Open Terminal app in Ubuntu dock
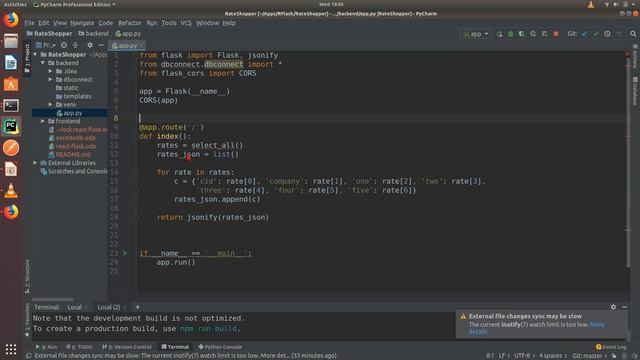 [11, 105]
